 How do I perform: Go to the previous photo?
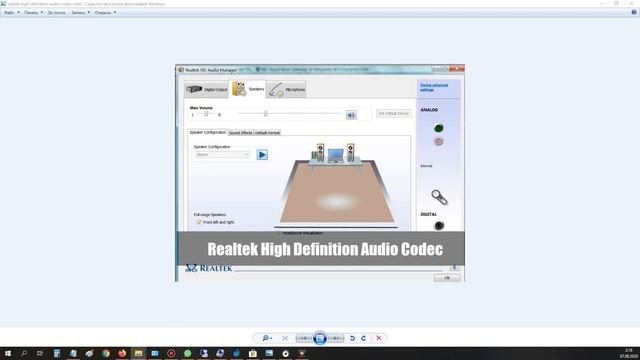pyautogui.click(x=304, y=338)
